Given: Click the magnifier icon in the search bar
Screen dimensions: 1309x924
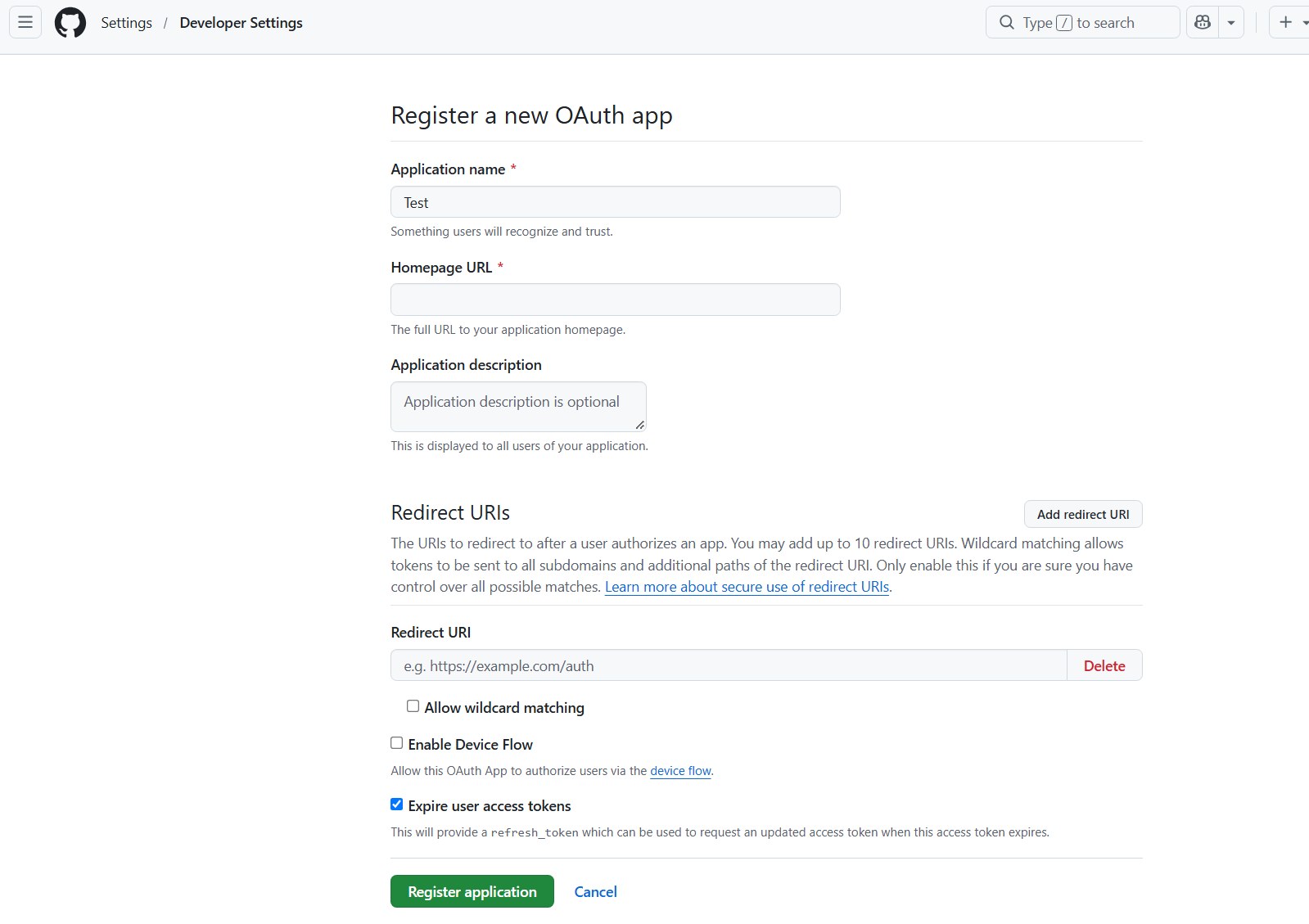Looking at the screenshot, I should pyautogui.click(x=1007, y=22).
